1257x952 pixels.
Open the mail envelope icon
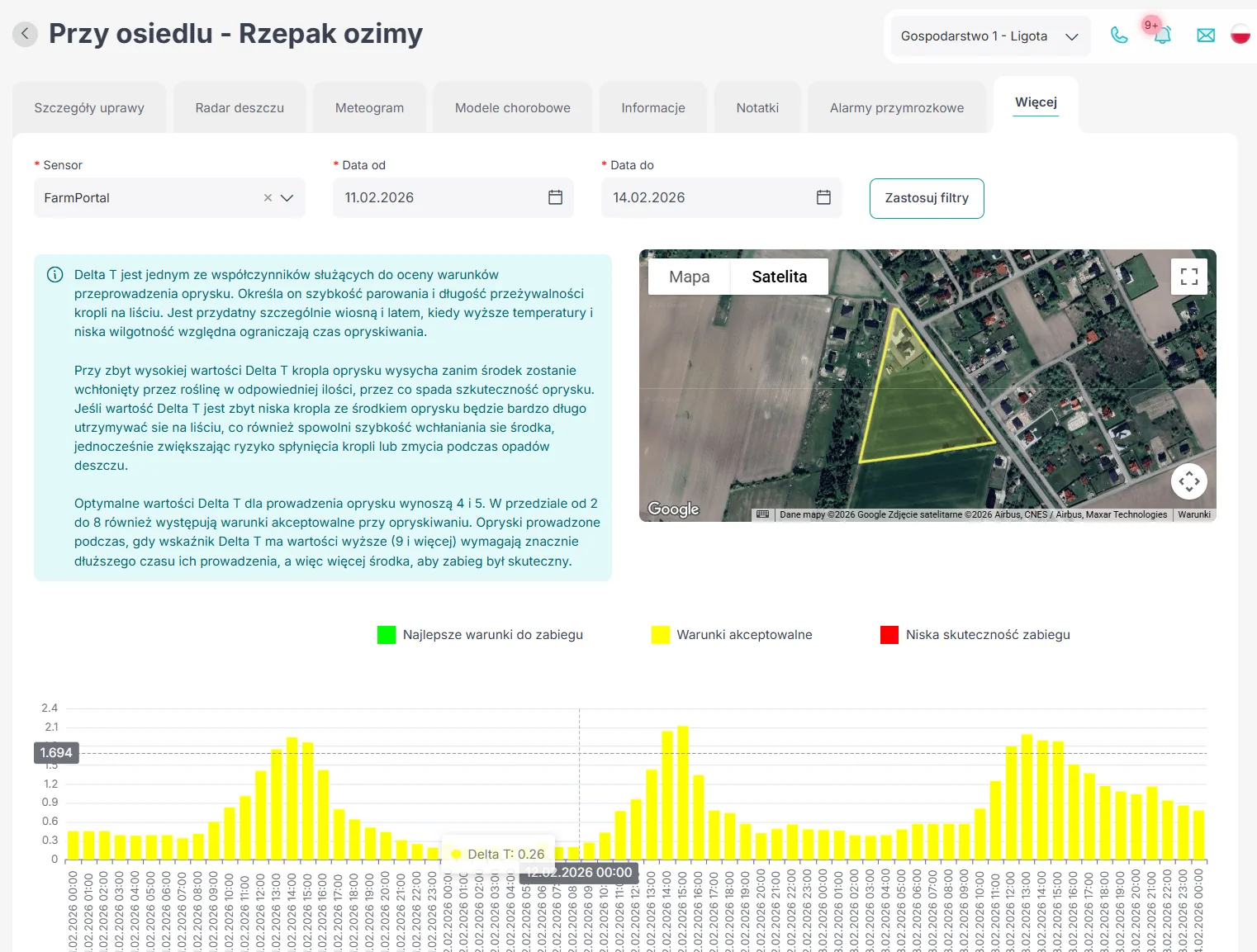pos(1206,36)
